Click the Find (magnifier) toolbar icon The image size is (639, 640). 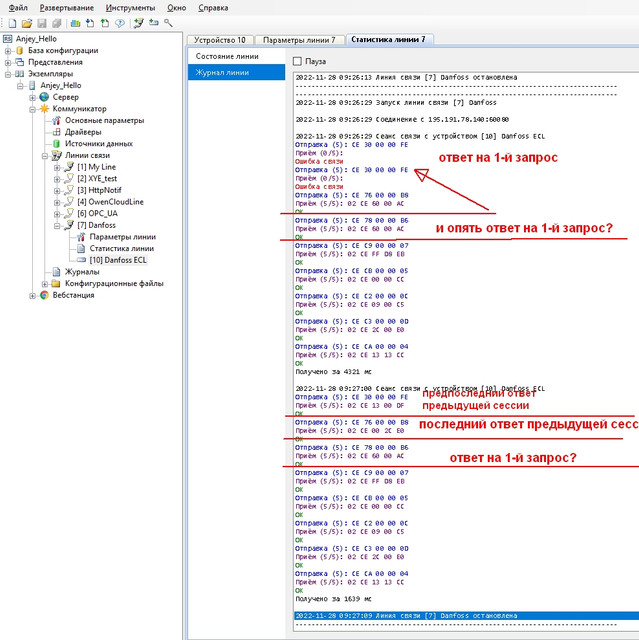pos(168,23)
